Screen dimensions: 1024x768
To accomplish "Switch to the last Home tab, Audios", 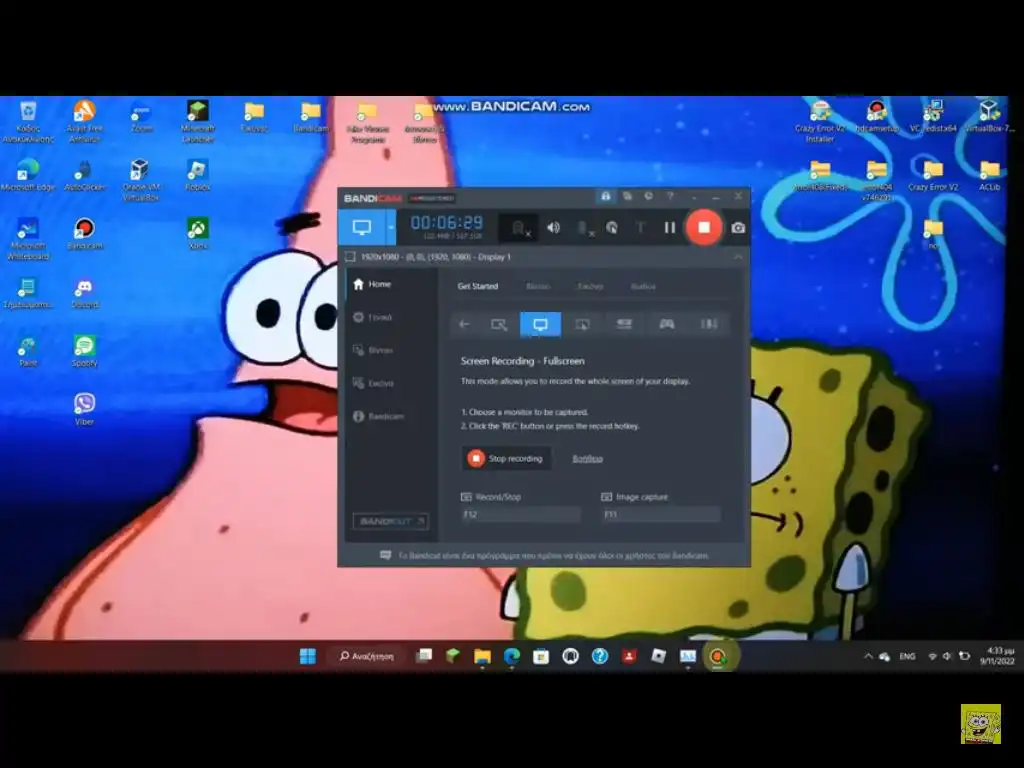I will [x=643, y=286].
